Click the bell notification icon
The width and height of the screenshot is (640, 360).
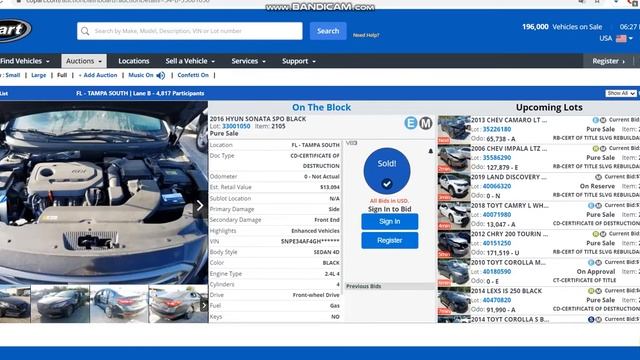click(431, 151)
